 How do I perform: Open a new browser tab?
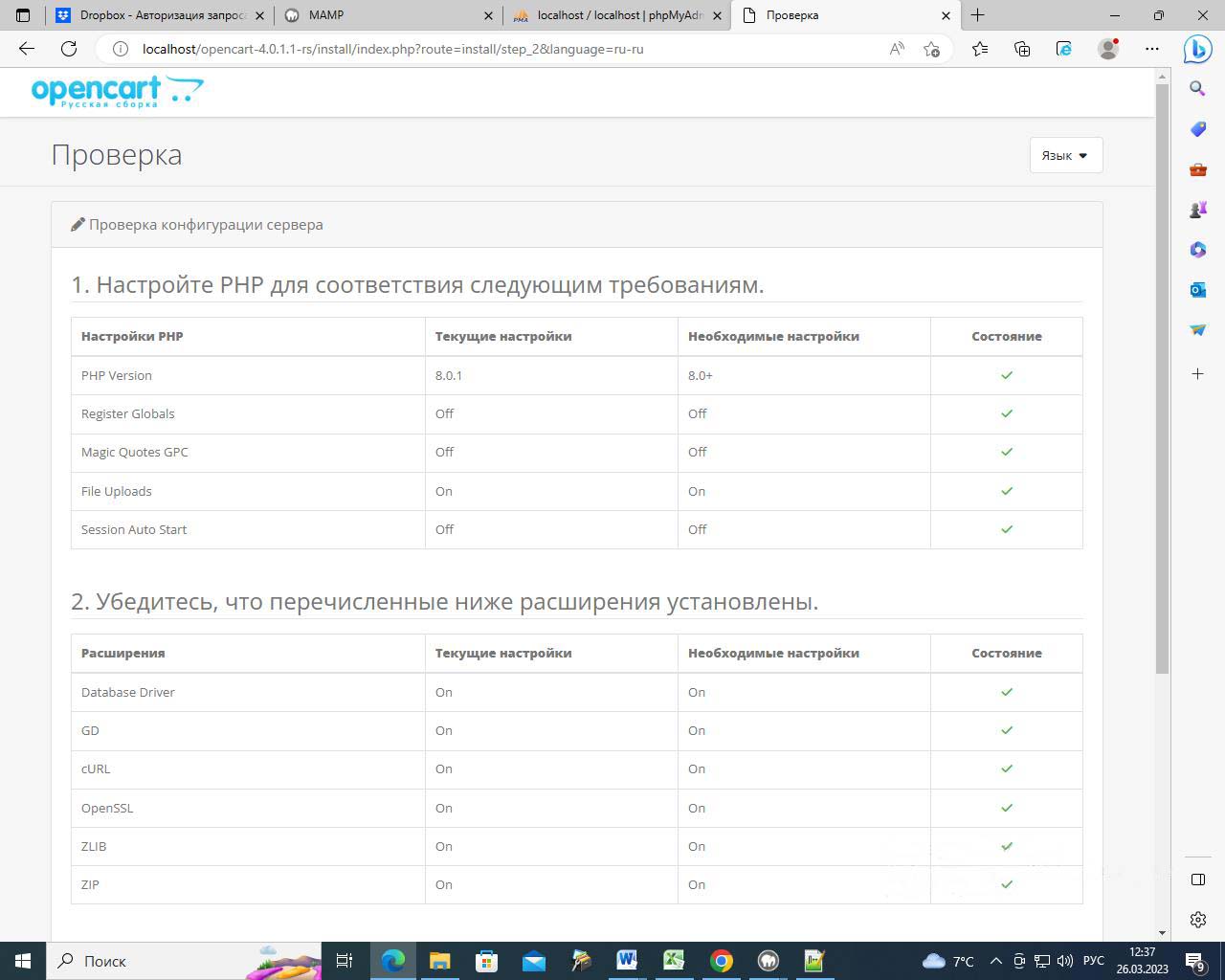click(x=977, y=15)
